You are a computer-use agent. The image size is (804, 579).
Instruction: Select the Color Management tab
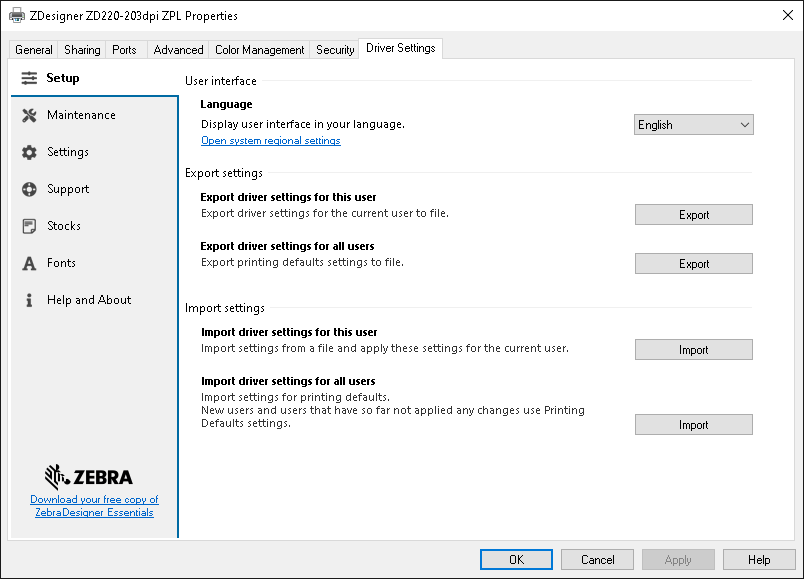coord(259,48)
